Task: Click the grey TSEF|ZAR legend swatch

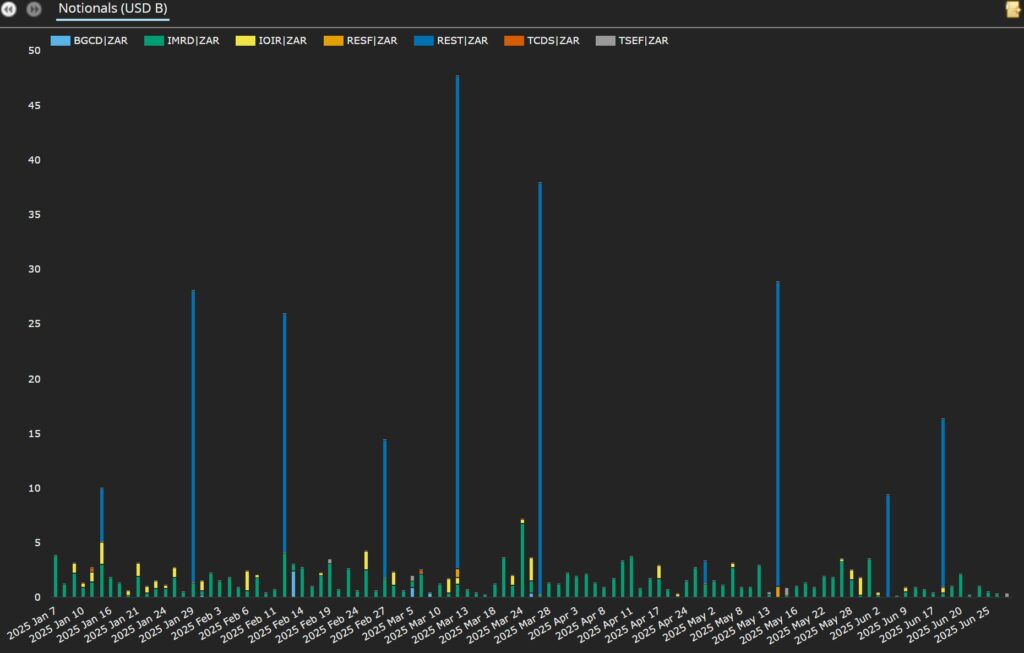Action: coord(605,41)
